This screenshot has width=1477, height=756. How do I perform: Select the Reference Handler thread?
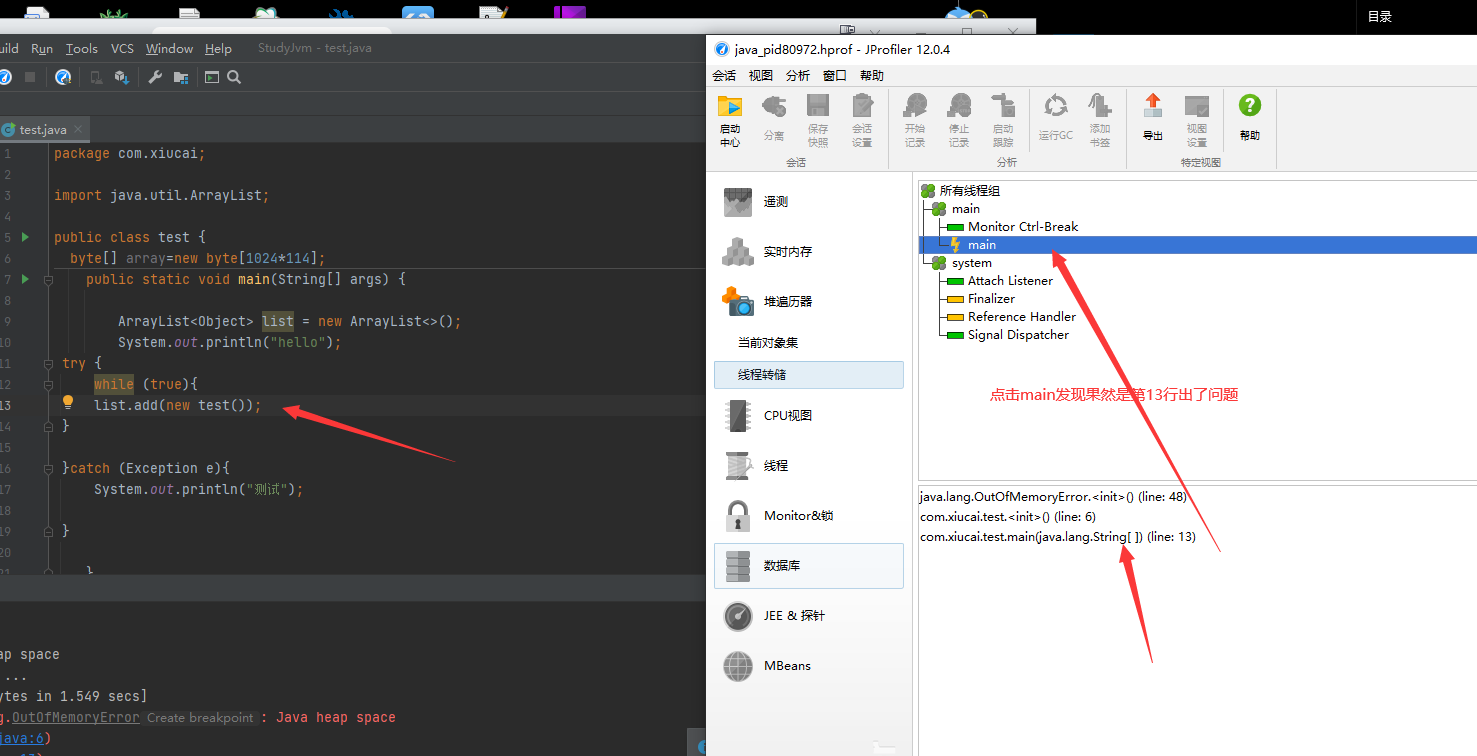(1022, 317)
